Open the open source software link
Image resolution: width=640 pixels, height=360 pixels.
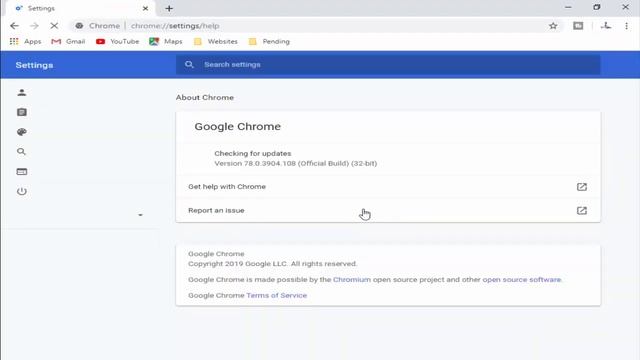point(522,280)
